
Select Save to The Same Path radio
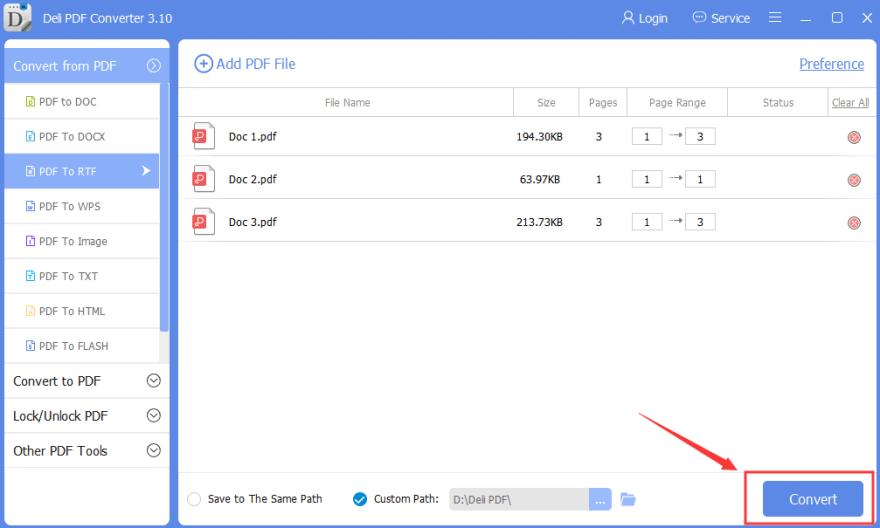tap(194, 499)
